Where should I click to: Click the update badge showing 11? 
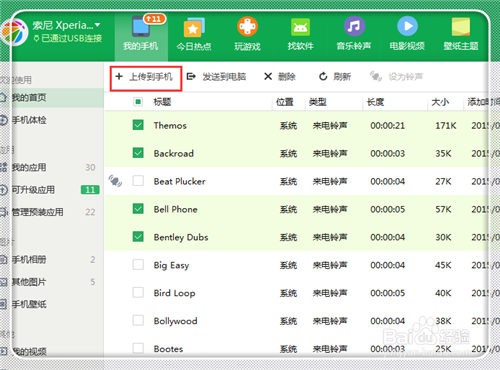(x=155, y=19)
